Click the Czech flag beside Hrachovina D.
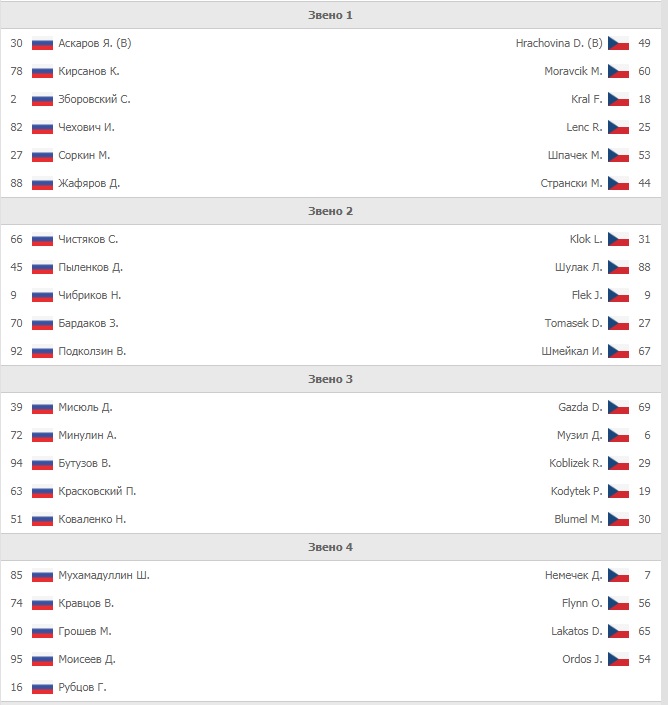The width and height of the screenshot is (668, 705). pos(618,43)
